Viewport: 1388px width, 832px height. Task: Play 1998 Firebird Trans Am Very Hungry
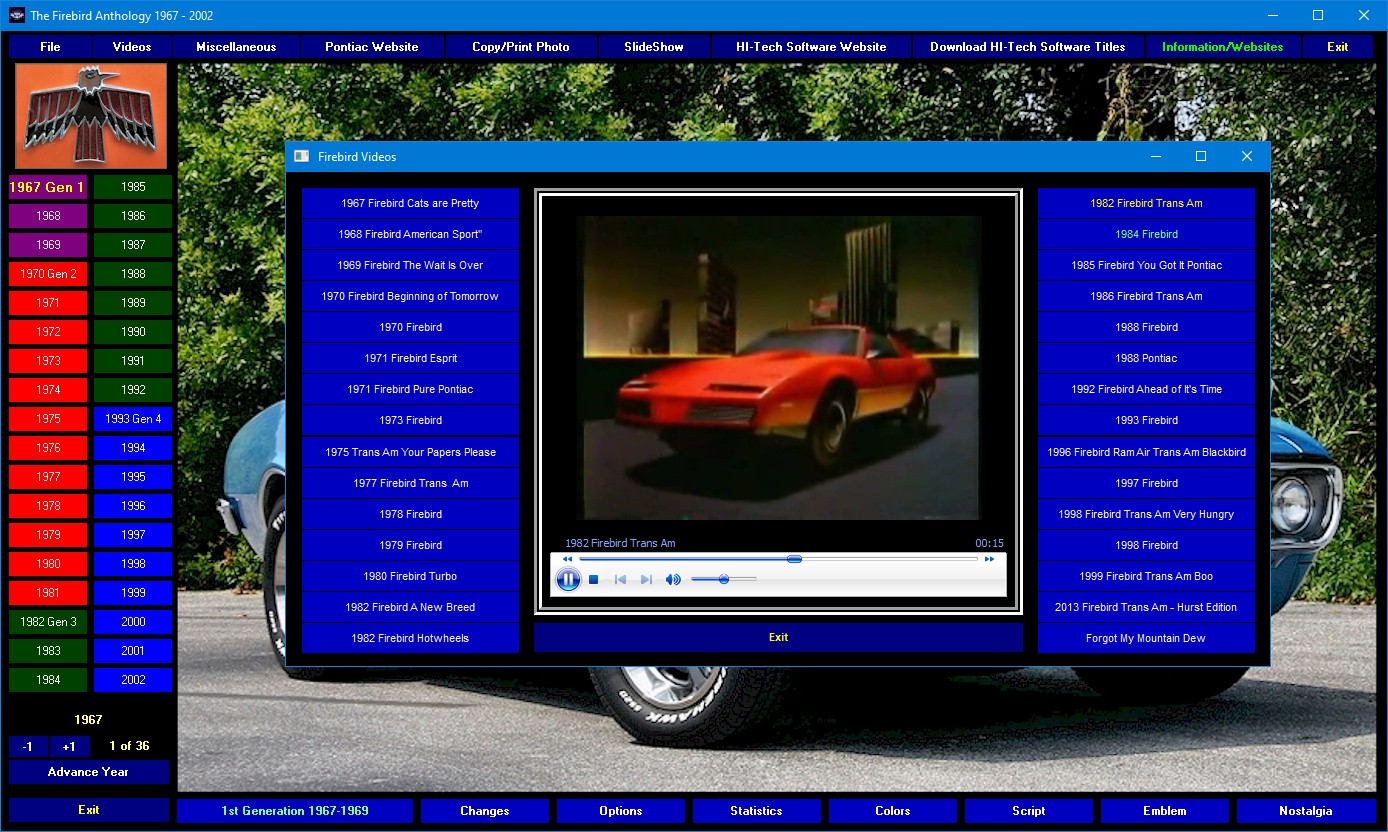(x=1146, y=514)
